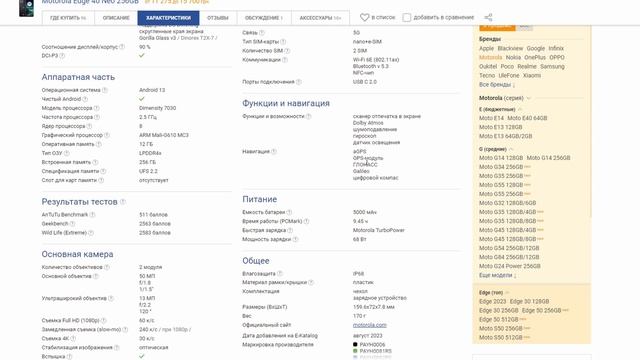Open the motorola.com official site link

click(x=369, y=325)
